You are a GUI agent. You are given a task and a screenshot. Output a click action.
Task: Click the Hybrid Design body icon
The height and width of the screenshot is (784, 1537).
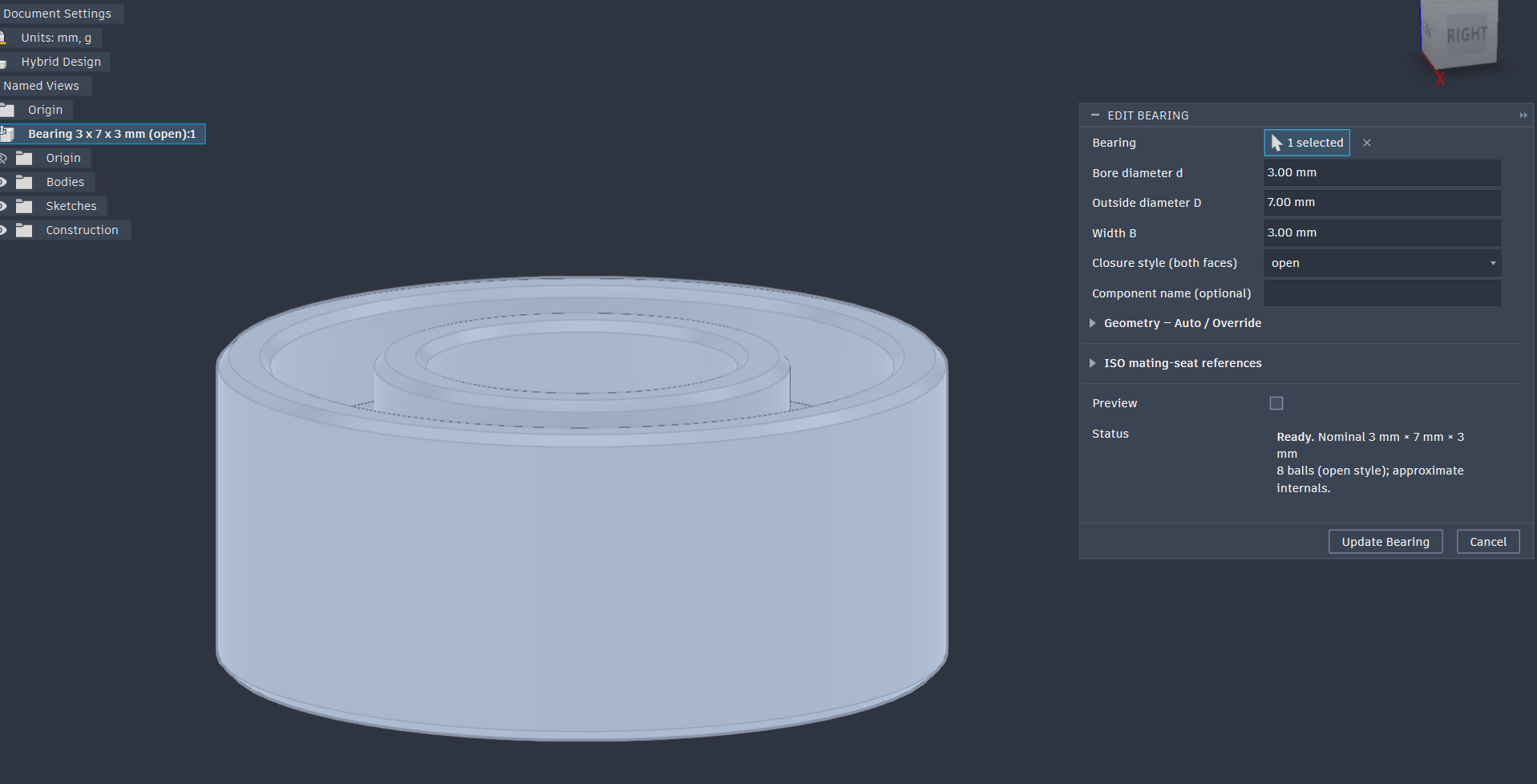pyautogui.click(x=3, y=63)
